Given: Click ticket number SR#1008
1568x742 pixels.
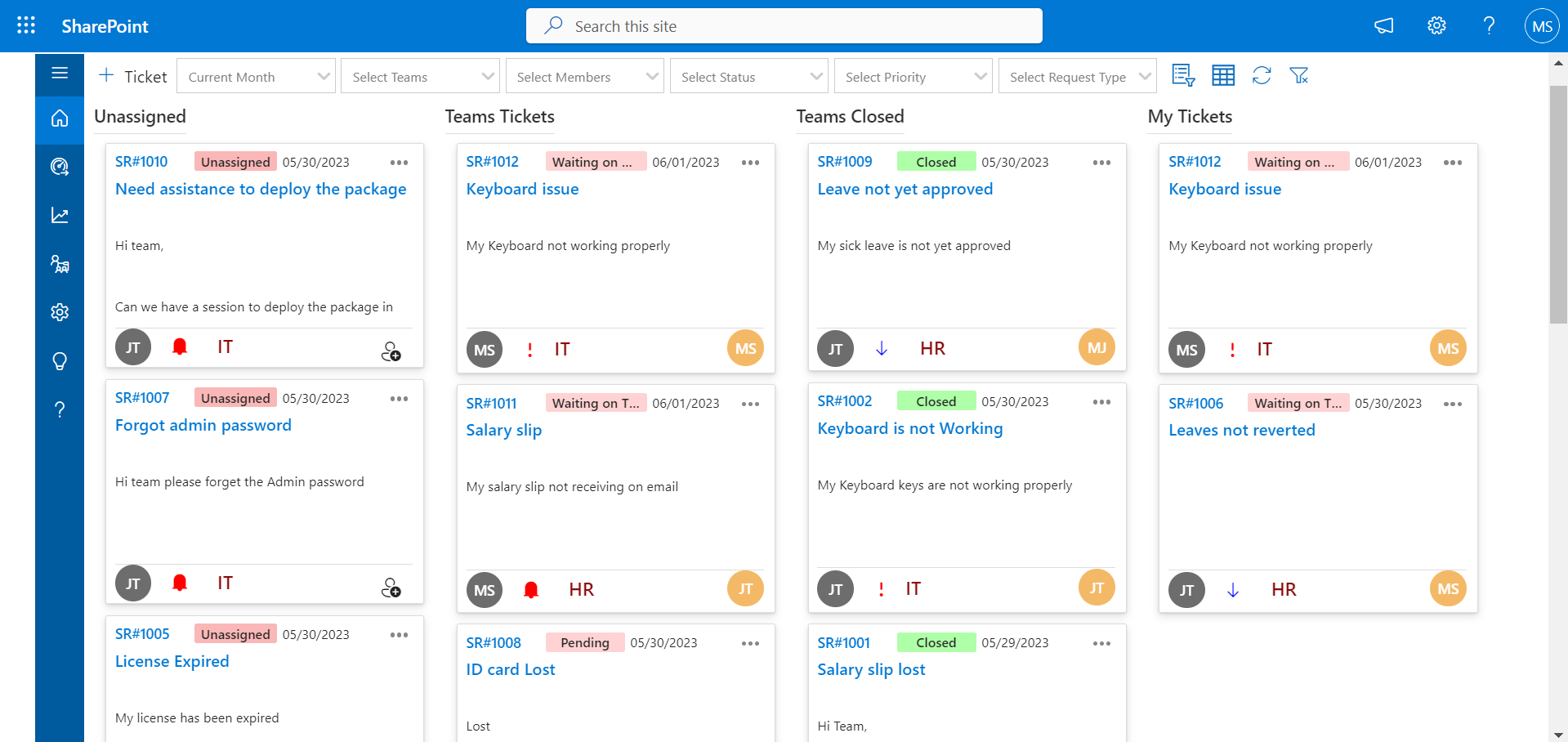Looking at the screenshot, I should pos(494,643).
